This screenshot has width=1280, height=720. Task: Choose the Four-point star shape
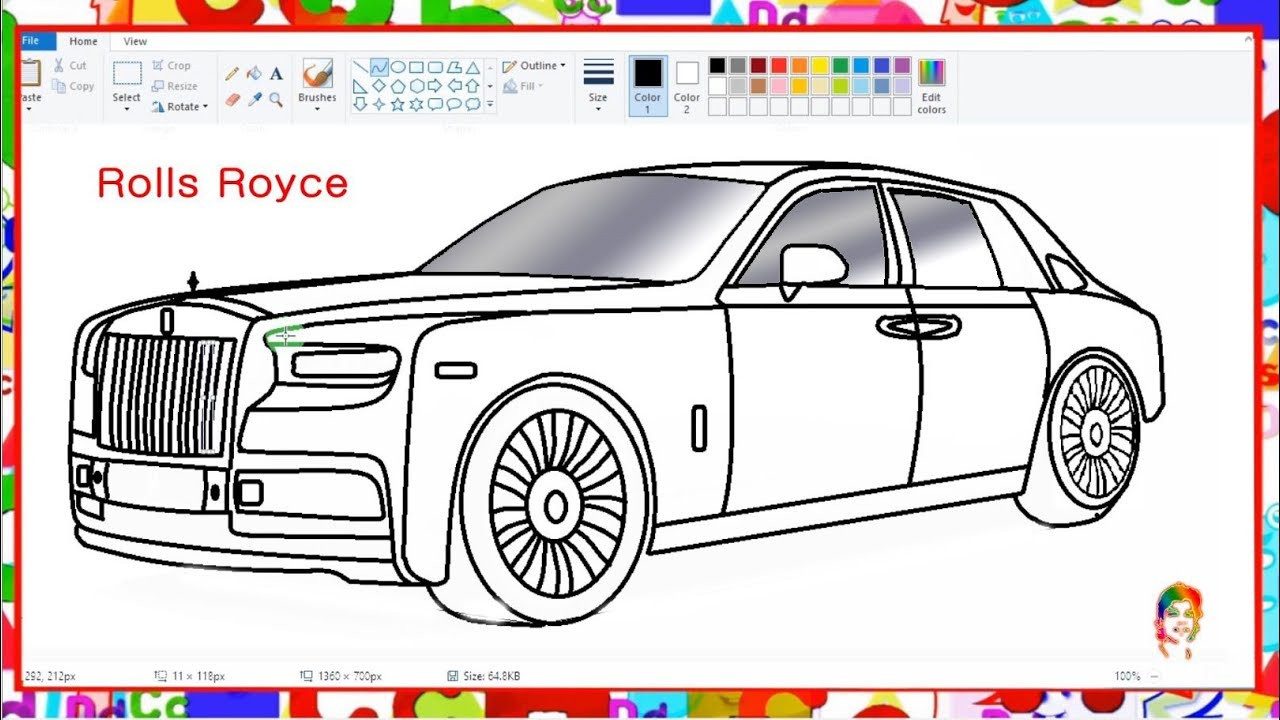[379, 104]
